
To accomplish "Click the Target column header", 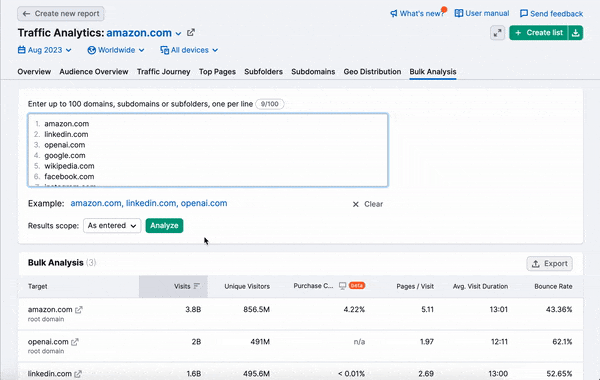I will pos(38,286).
